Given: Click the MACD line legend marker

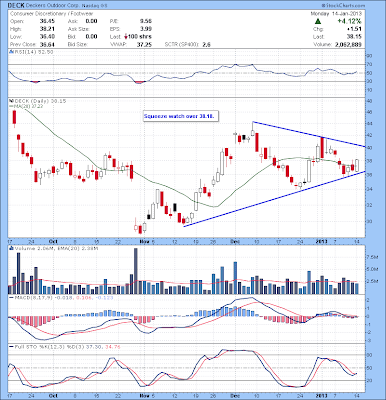Looking at the screenshot, I should tap(11, 297).
